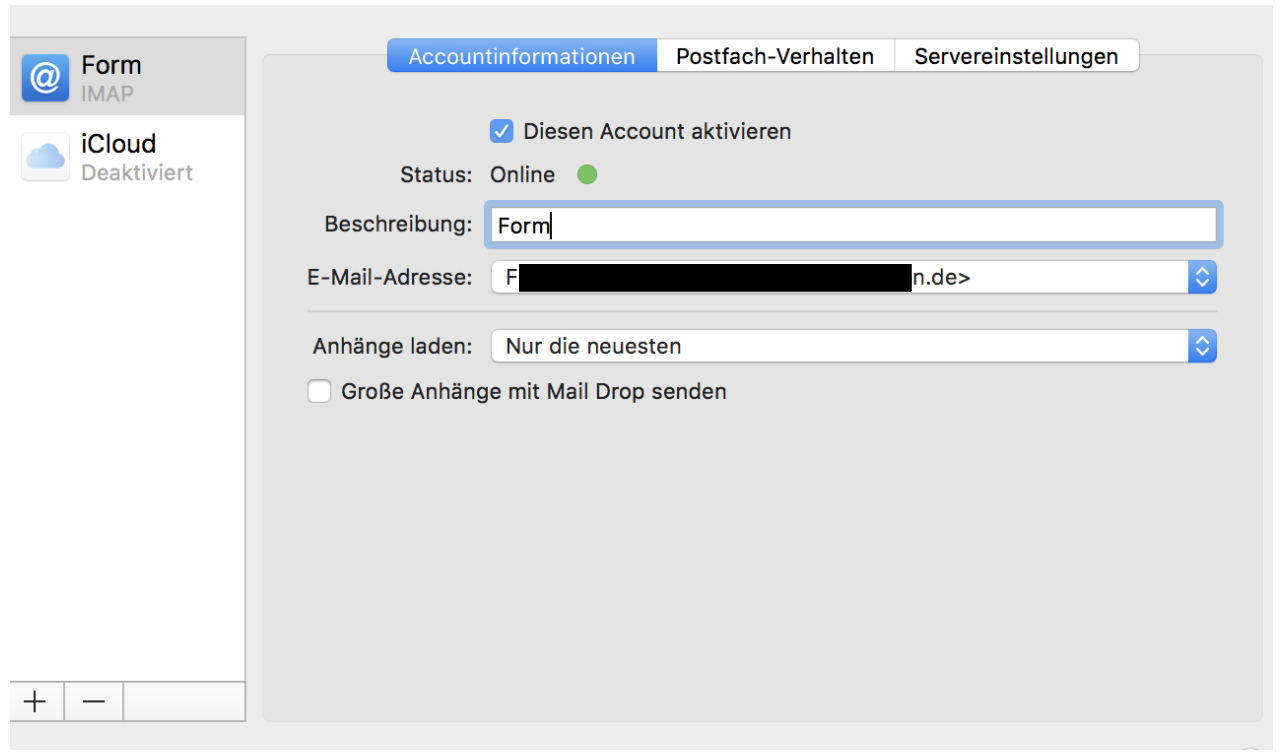This screenshot has height=754, width=1284.
Task: Toggle the Diesen Account aktivieren checkbox
Action: 501,131
